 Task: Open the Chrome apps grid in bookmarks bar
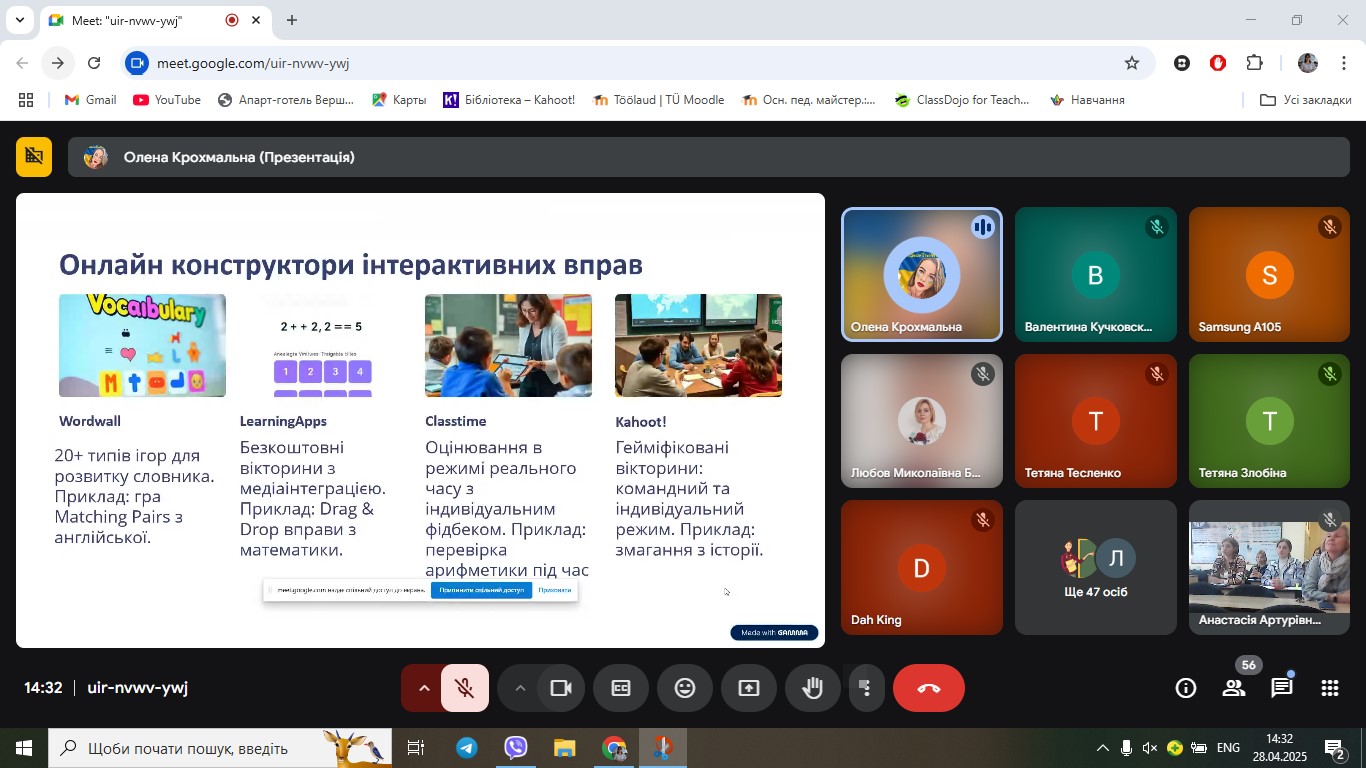tap(26, 100)
